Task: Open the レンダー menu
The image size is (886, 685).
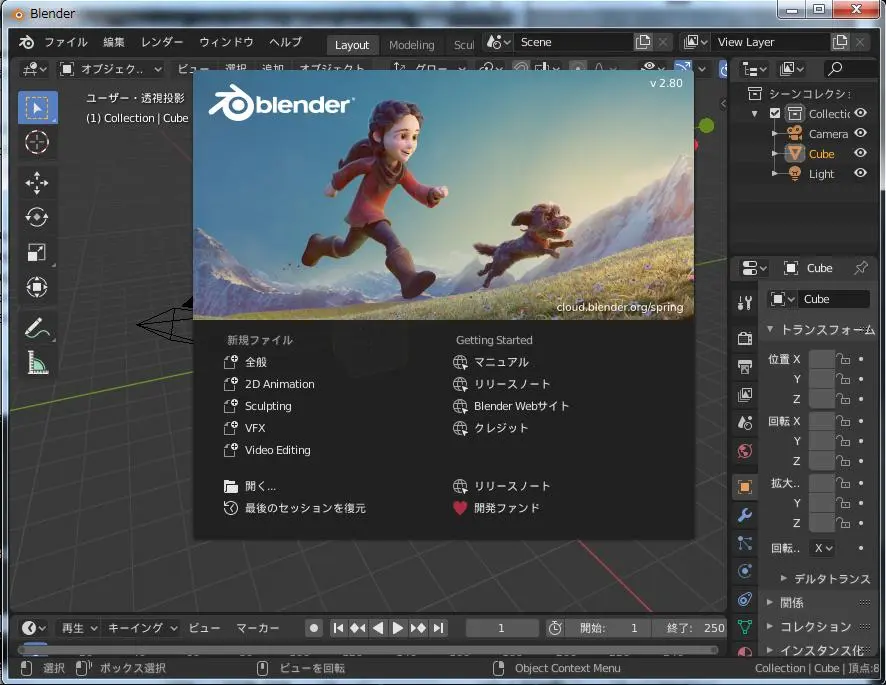Action: point(162,42)
